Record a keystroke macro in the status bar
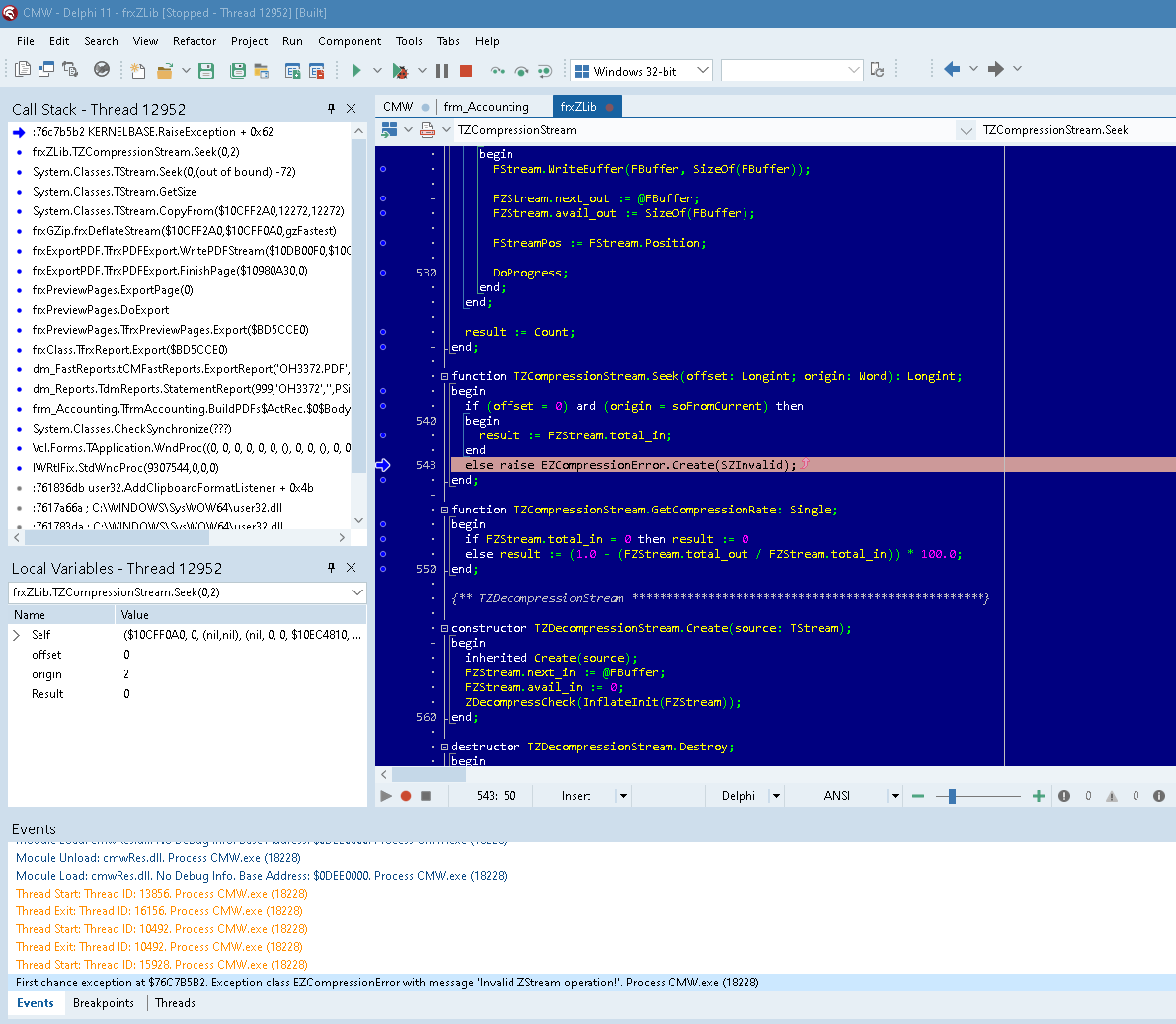 pos(405,795)
